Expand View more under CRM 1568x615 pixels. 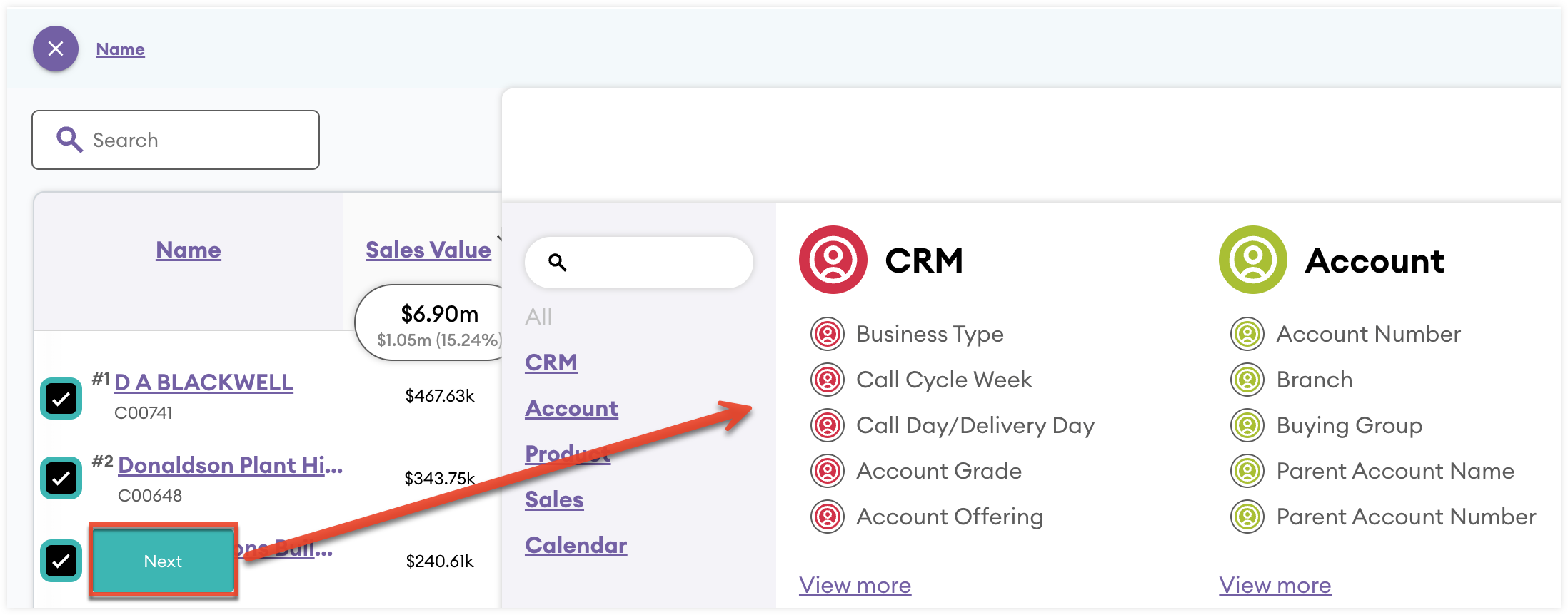pyautogui.click(x=855, y=585)
